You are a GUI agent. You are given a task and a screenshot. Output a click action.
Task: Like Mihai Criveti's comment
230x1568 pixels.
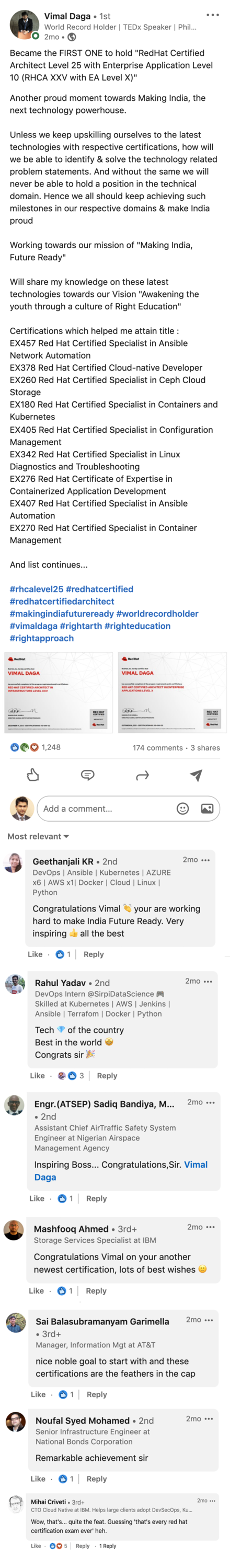coord(36,1545)
